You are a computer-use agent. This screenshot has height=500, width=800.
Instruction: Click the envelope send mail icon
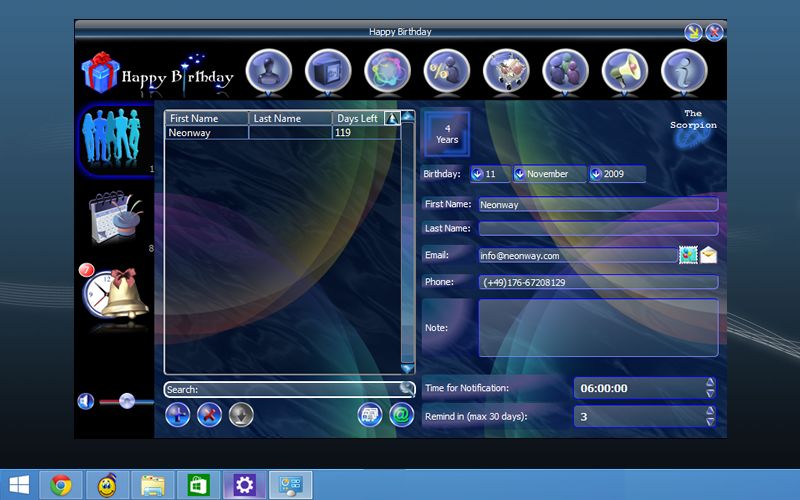(709, 255)
